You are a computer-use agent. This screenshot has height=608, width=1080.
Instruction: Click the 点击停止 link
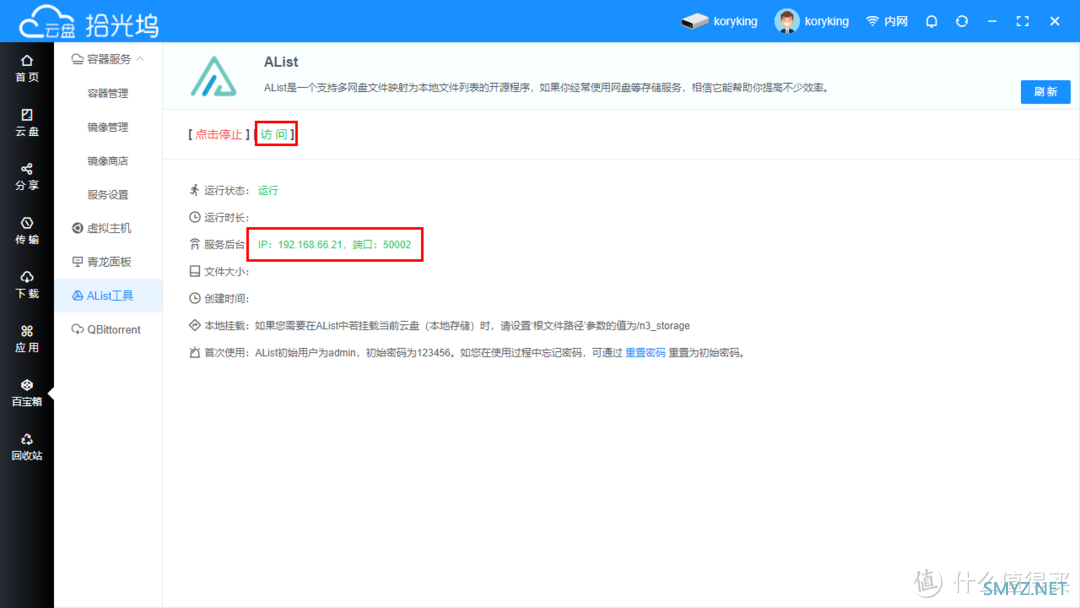[218, 134]
